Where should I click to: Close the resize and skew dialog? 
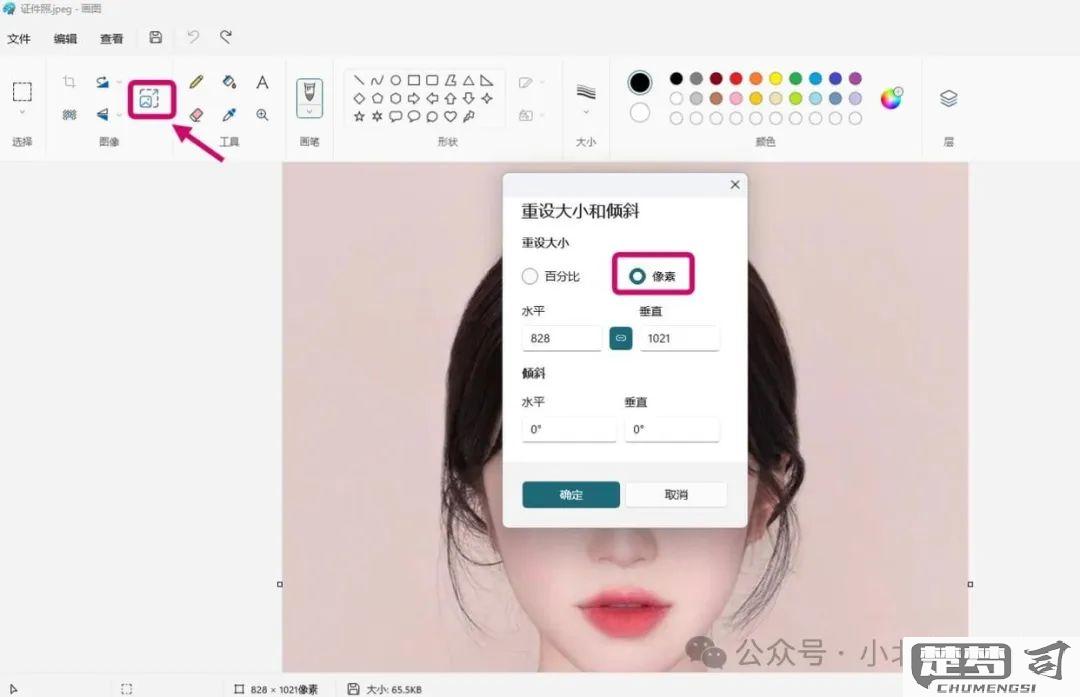pos(735,185)
